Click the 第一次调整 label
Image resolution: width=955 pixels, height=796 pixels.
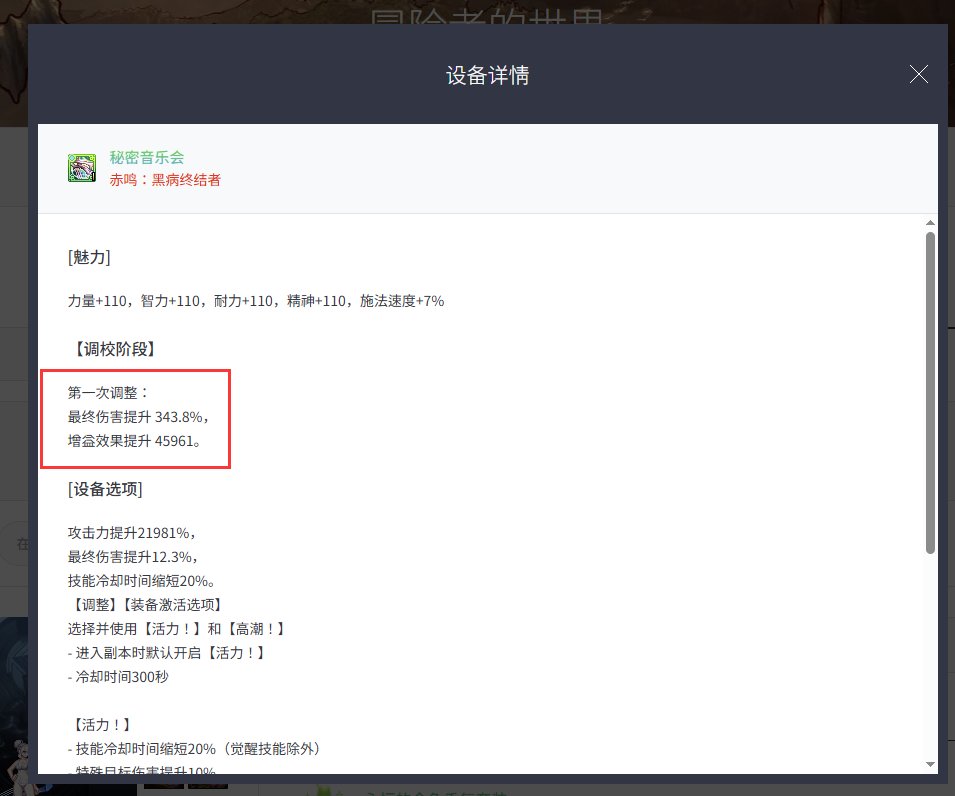coord(108,393)
